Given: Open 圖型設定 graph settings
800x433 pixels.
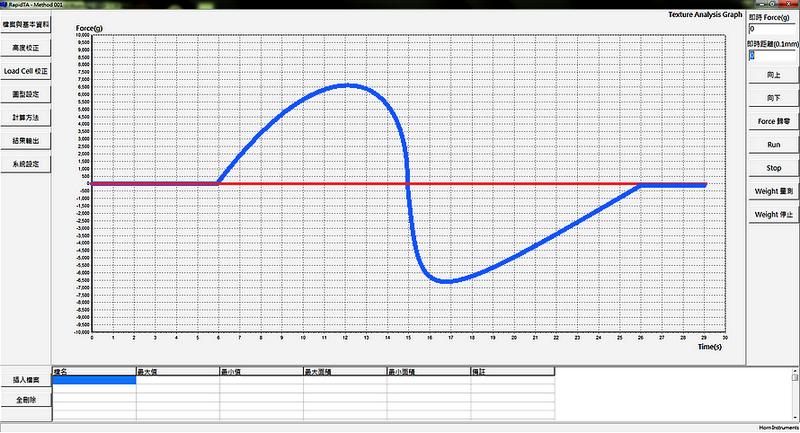Looking at the screenshot, I should point(27,94).
